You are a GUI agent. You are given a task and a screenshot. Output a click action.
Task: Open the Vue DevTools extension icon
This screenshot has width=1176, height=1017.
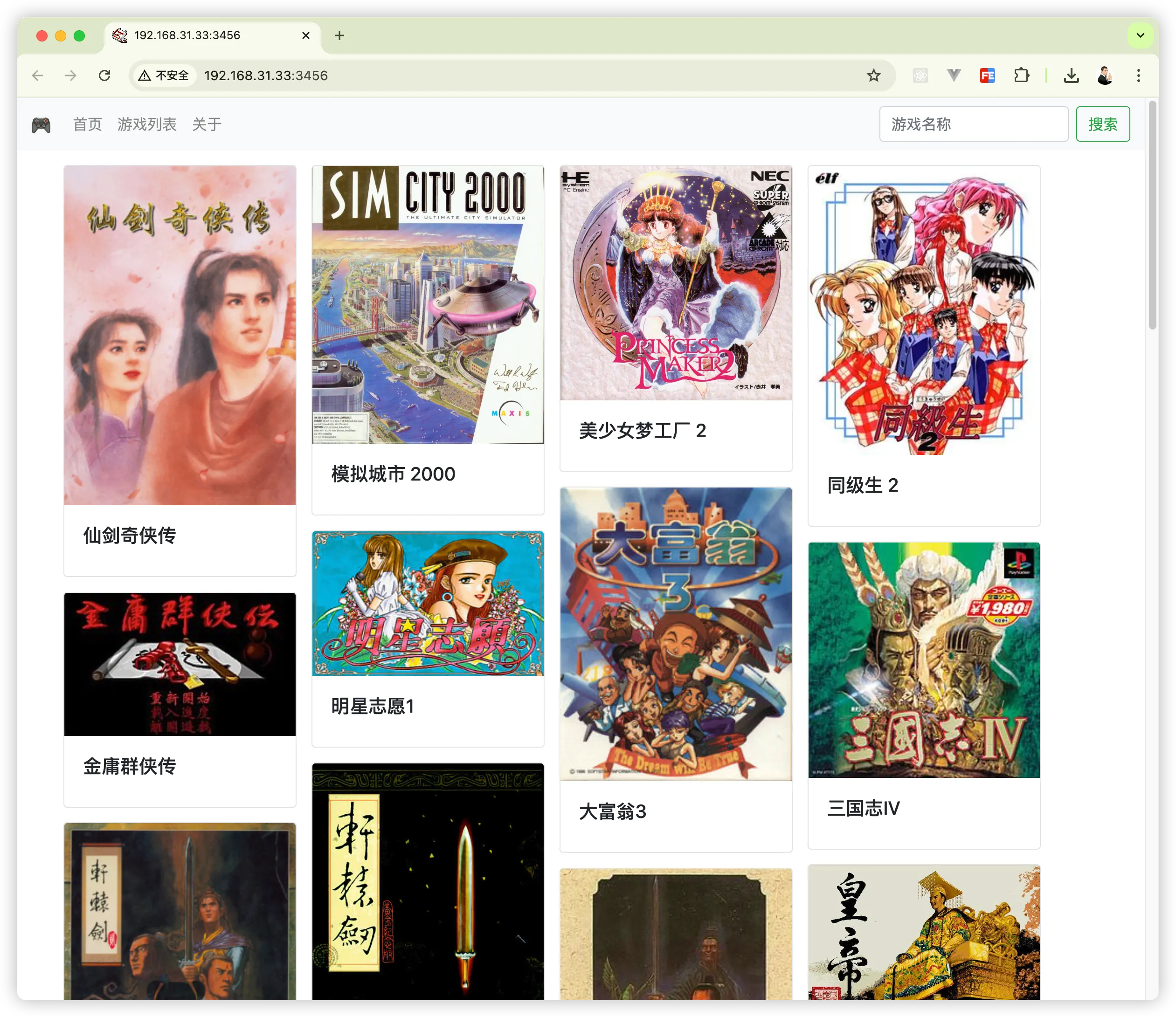click(954, 76)
